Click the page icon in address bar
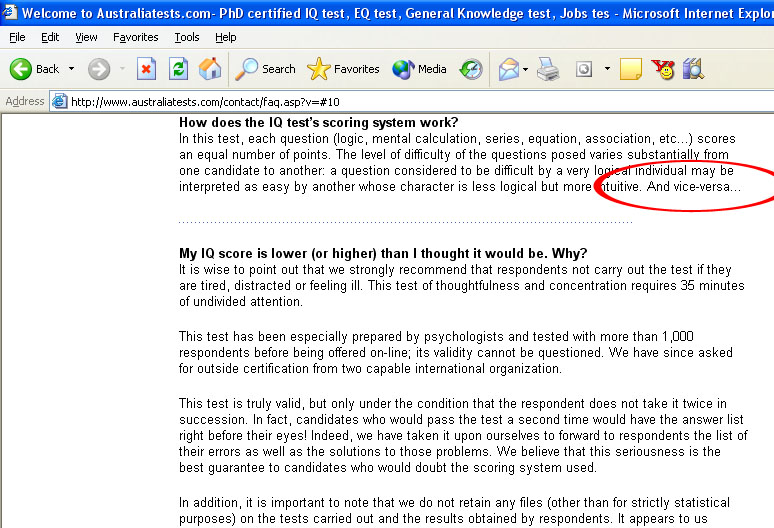Viewport: 774px width, 528px height. click(x=60, y=102)
